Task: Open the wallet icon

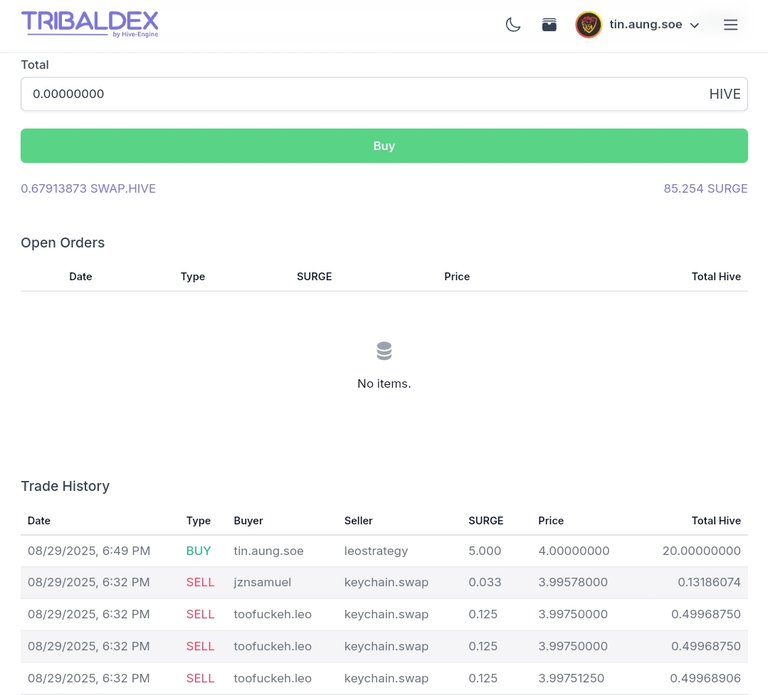Action: click(x=549, y=24)
